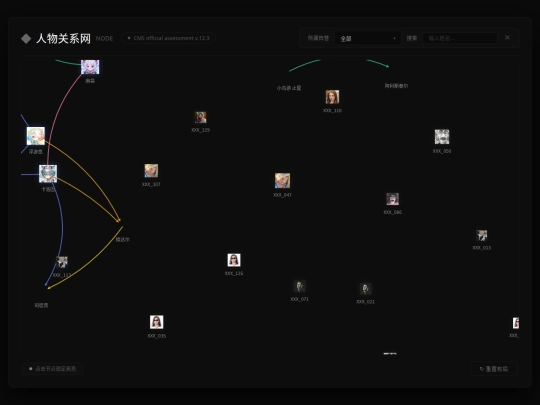Image resolution: width=540 pixels, height=405 pixels.
Task: Click the diamond logo beside 人物关系网
Action: pyautogui.click(x=26, y=39)
